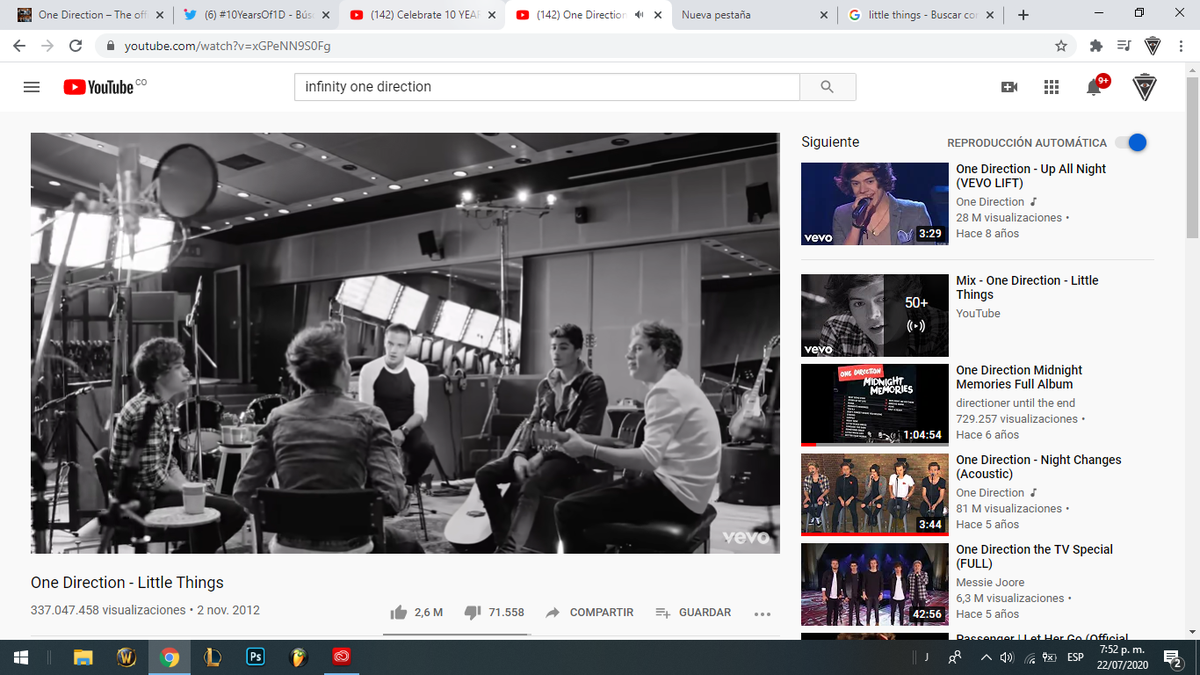Open Chrome from the taskbar
1200x675 pixels.
(170, 658)
